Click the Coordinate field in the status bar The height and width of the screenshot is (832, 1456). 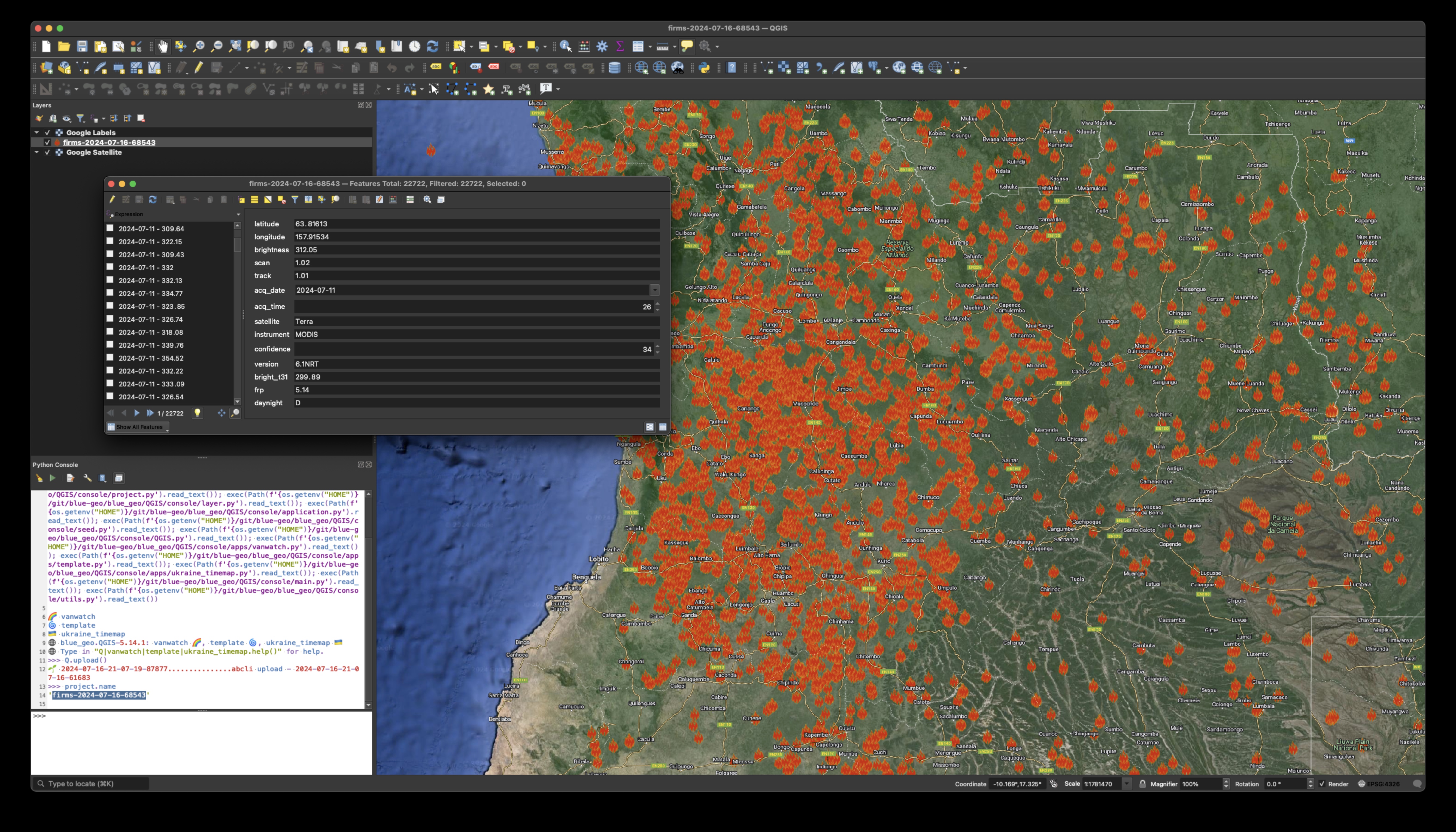[x=1018, y=784]
